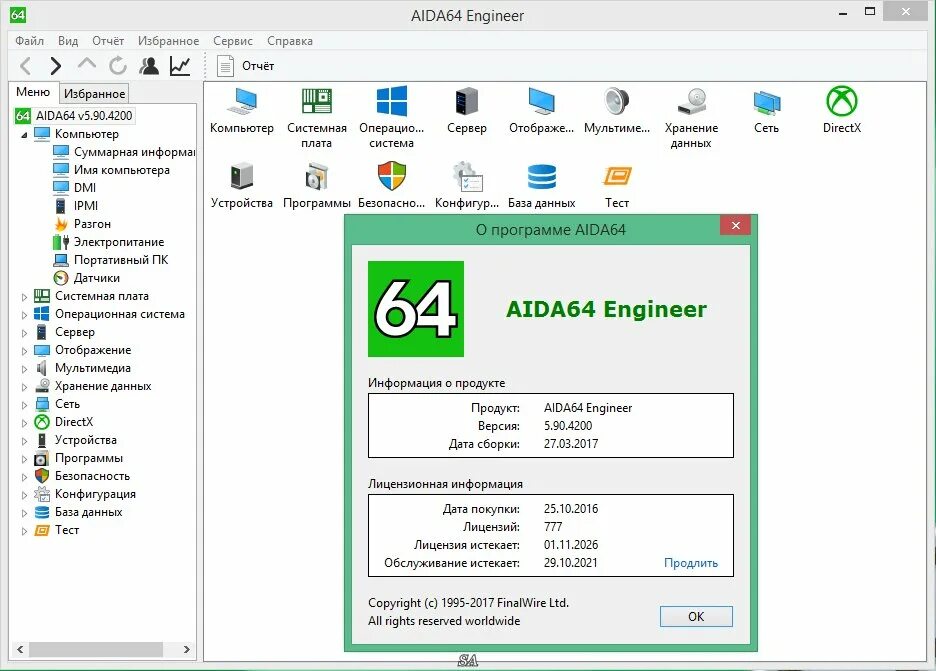Viewport: 936px width, 671px height.
Task: Open the Устройства icon in the main pane
Action: coord(242,177)
